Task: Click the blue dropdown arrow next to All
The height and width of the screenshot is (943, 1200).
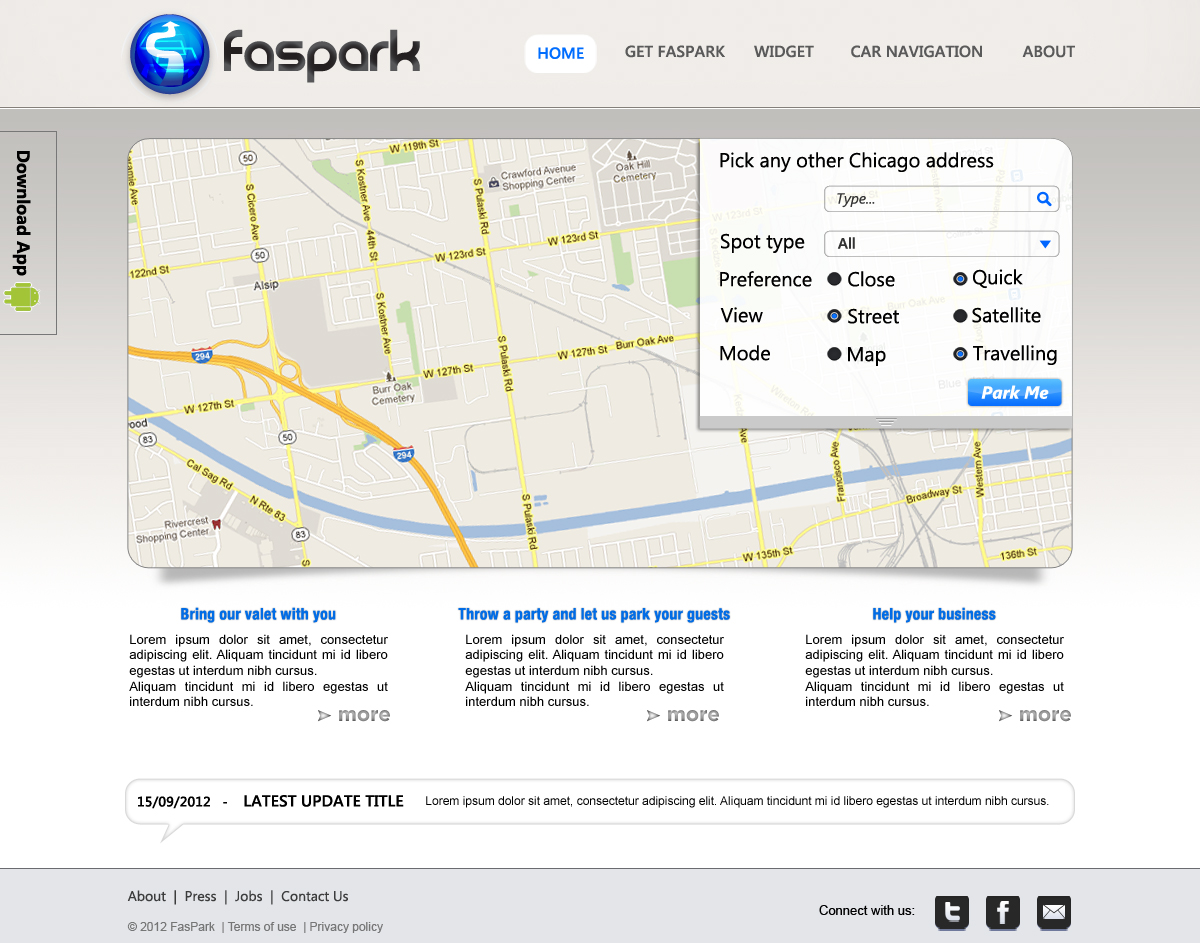Action: [1046, 243]
